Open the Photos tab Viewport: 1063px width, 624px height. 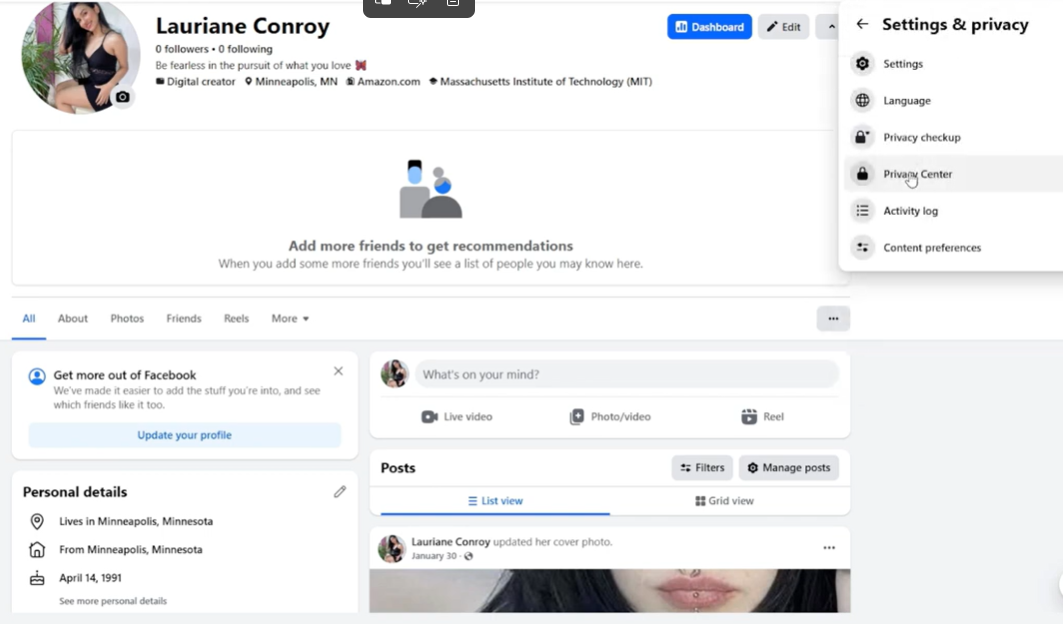pyautogui.click(x=127, y=318)
